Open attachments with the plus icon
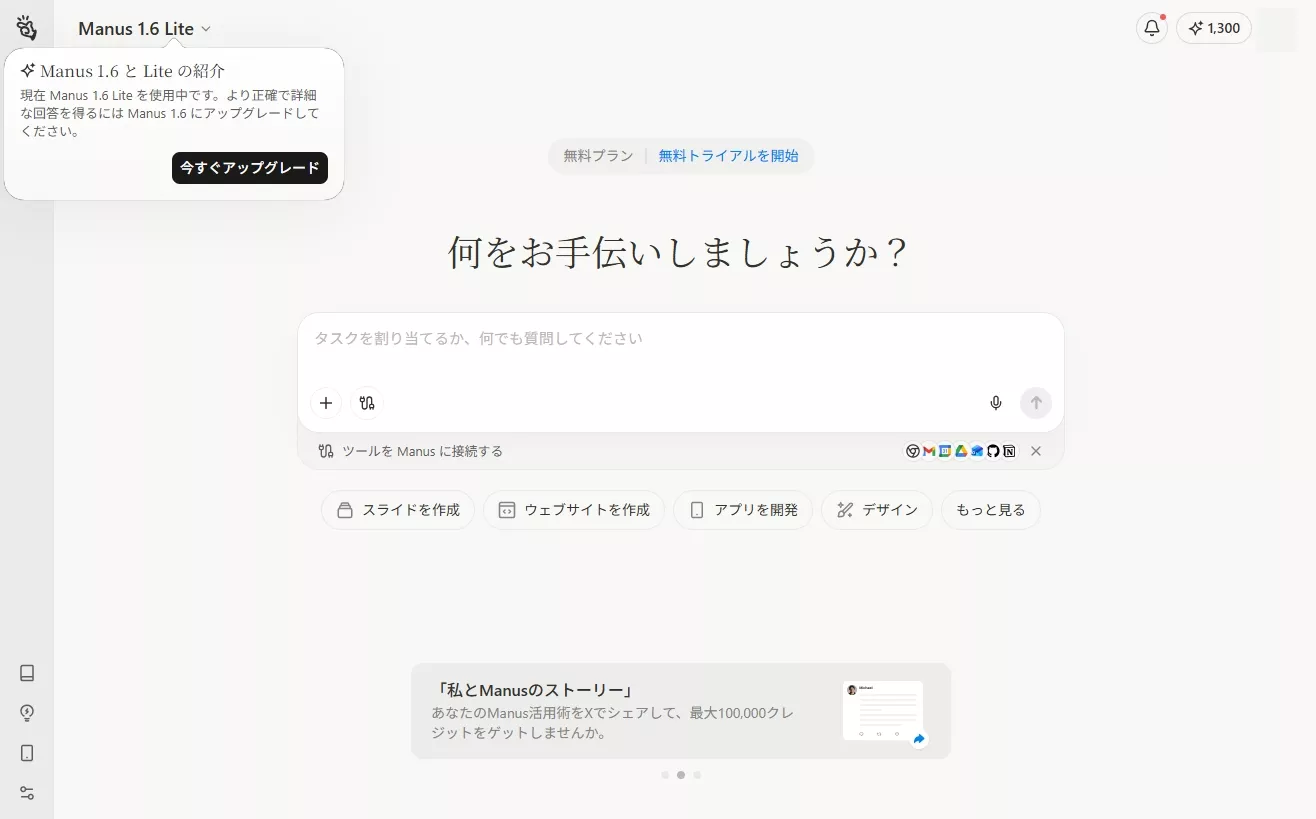This screenshot has height=819, width=1316. 326,402
